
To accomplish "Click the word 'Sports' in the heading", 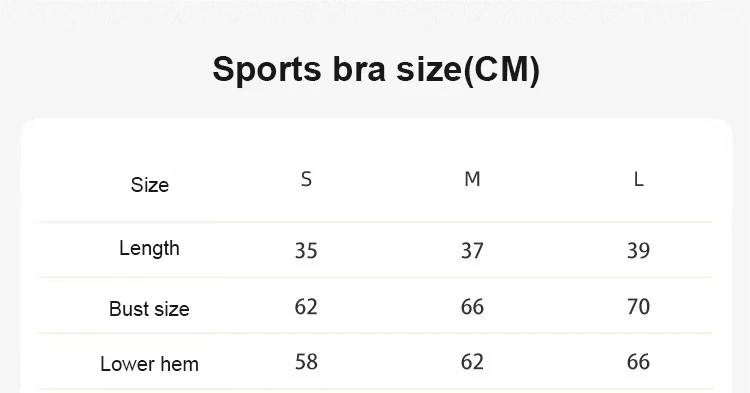I will tap(267, 71).
